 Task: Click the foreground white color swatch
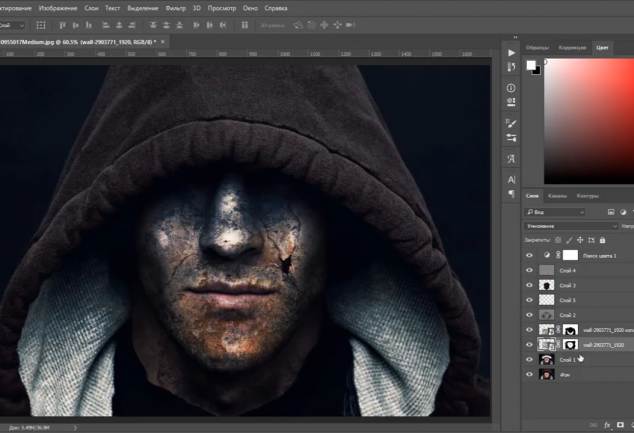click(x=530, y=65)
